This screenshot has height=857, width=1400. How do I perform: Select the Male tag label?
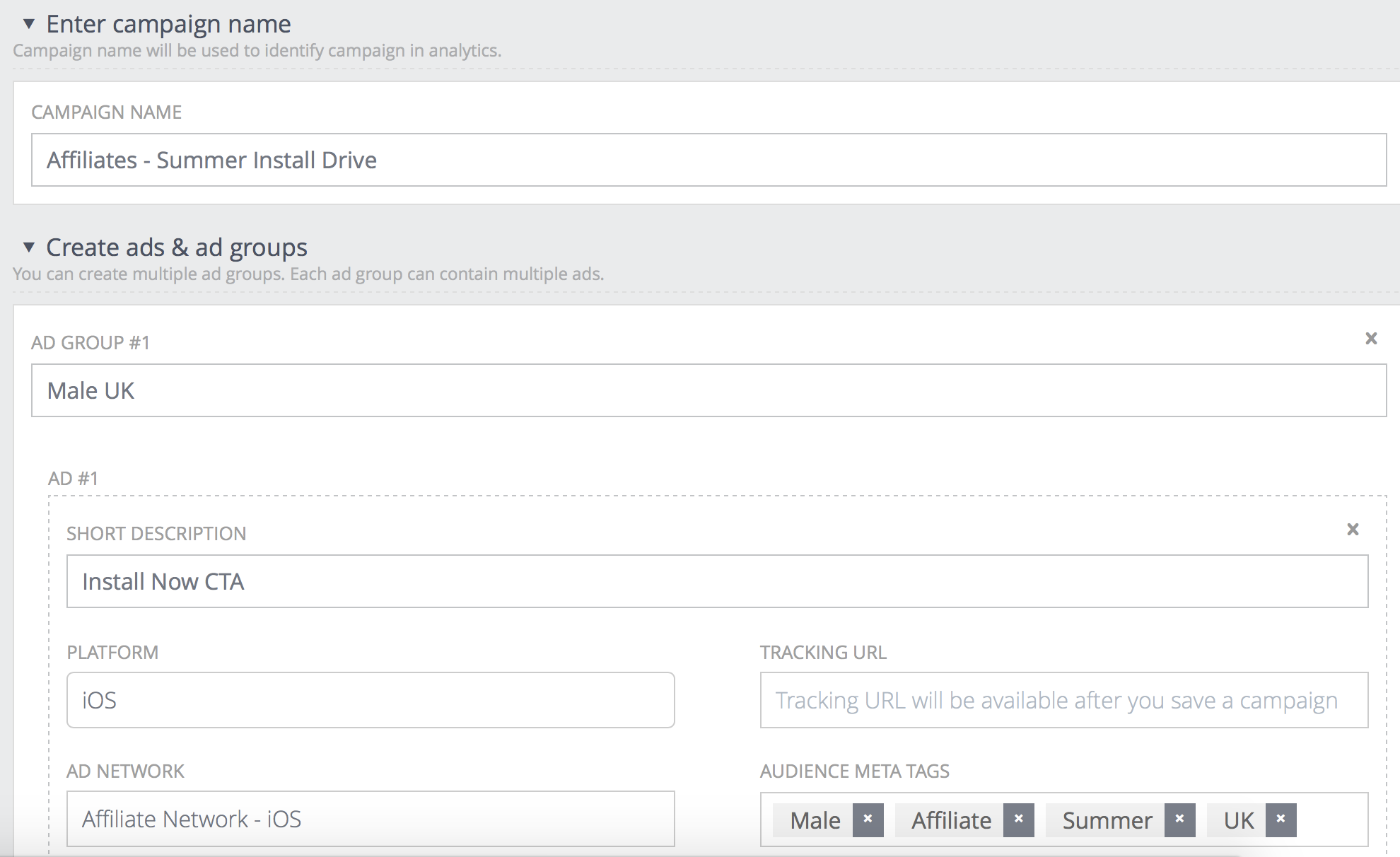(x=815, y=820)
